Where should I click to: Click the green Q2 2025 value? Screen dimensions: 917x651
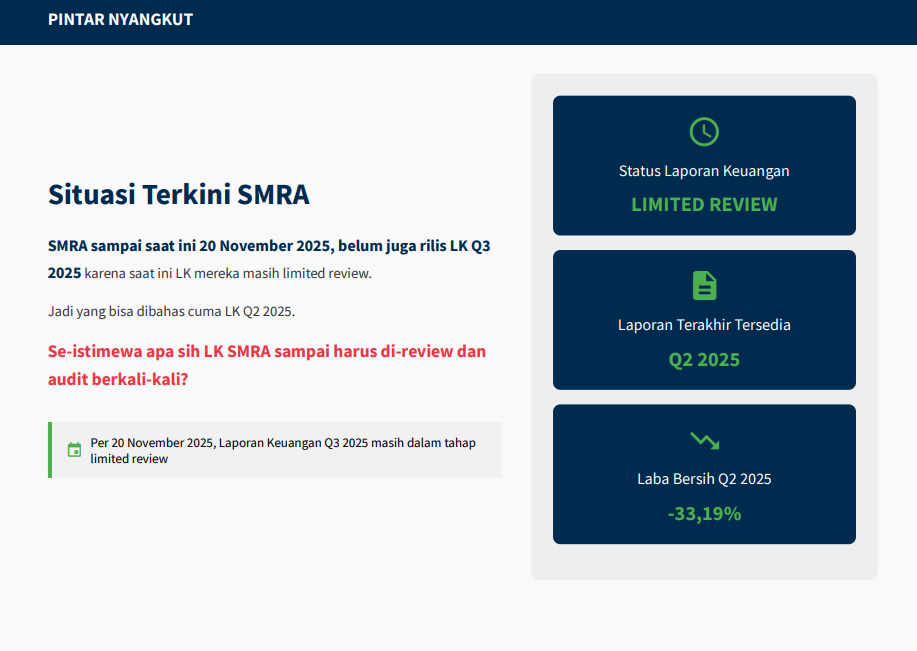pyautogui.click(x=704, y=359)
